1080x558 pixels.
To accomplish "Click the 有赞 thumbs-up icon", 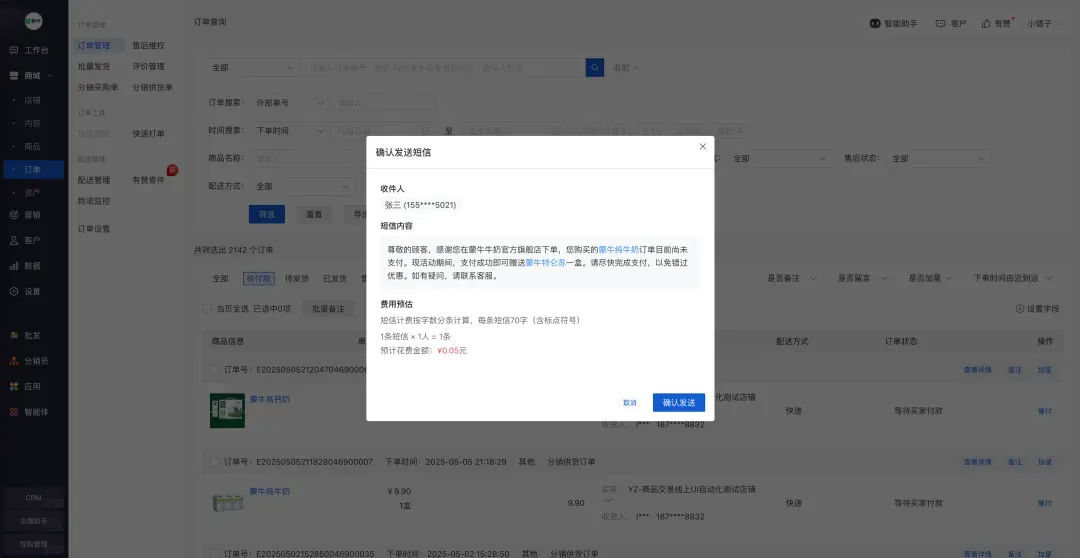I will point(986,23).
